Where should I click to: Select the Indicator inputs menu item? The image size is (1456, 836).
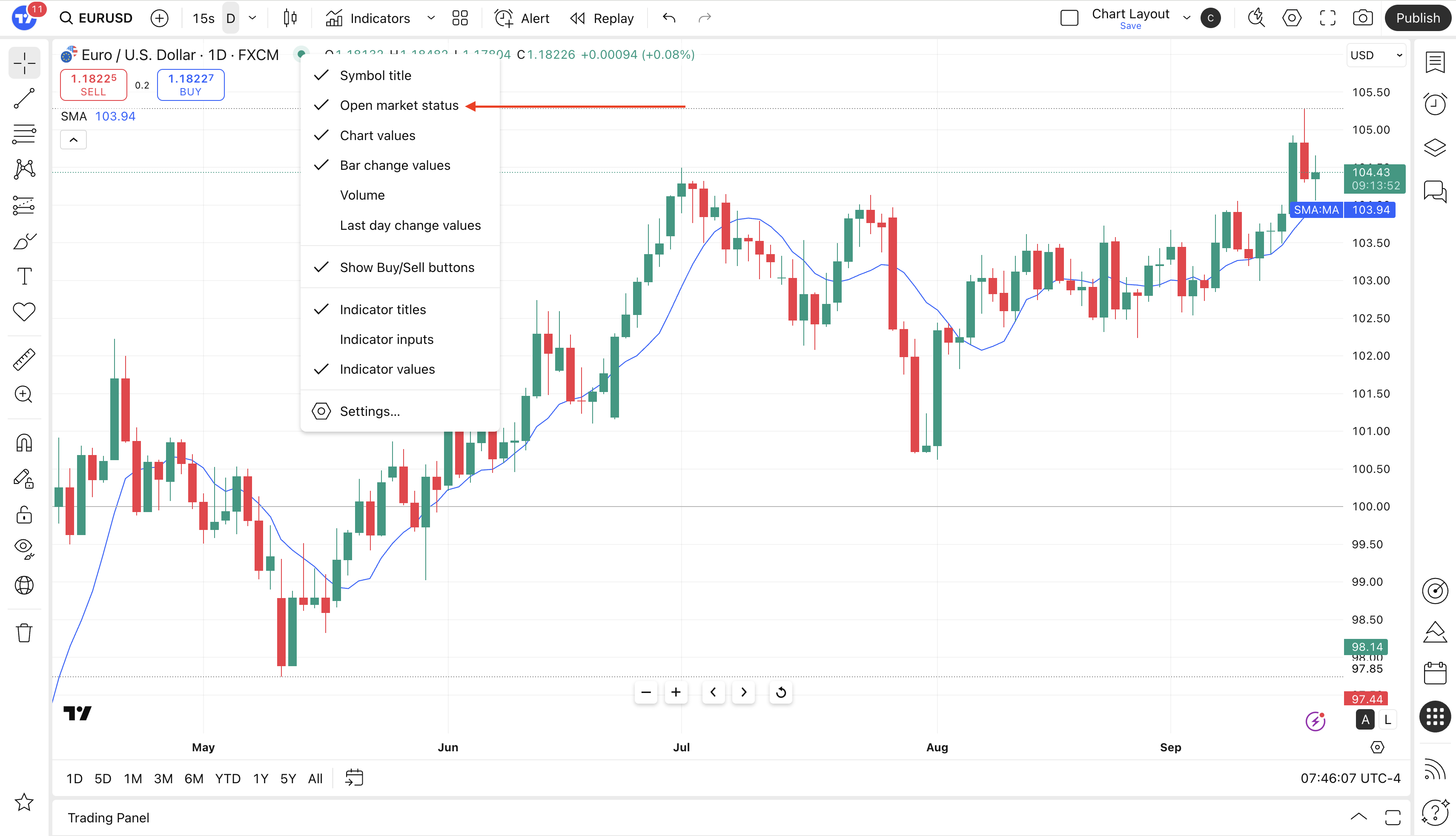(387, 339)
